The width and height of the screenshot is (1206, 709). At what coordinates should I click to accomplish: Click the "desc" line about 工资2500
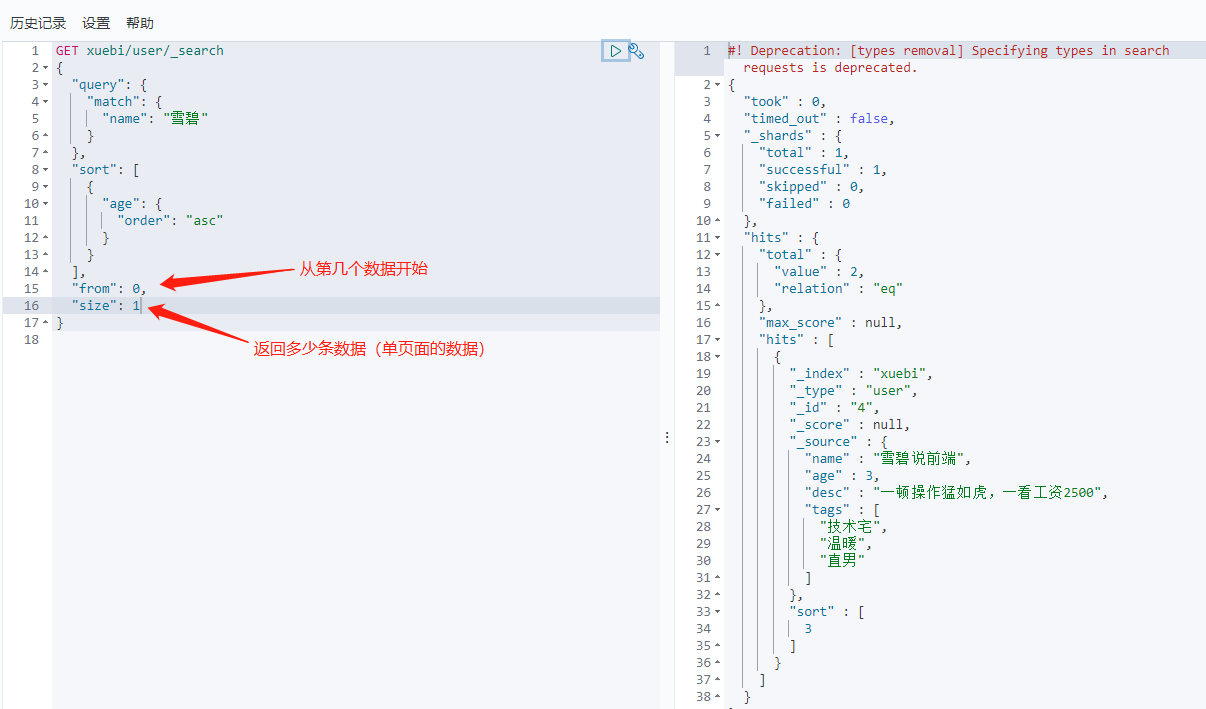[957, 493]
